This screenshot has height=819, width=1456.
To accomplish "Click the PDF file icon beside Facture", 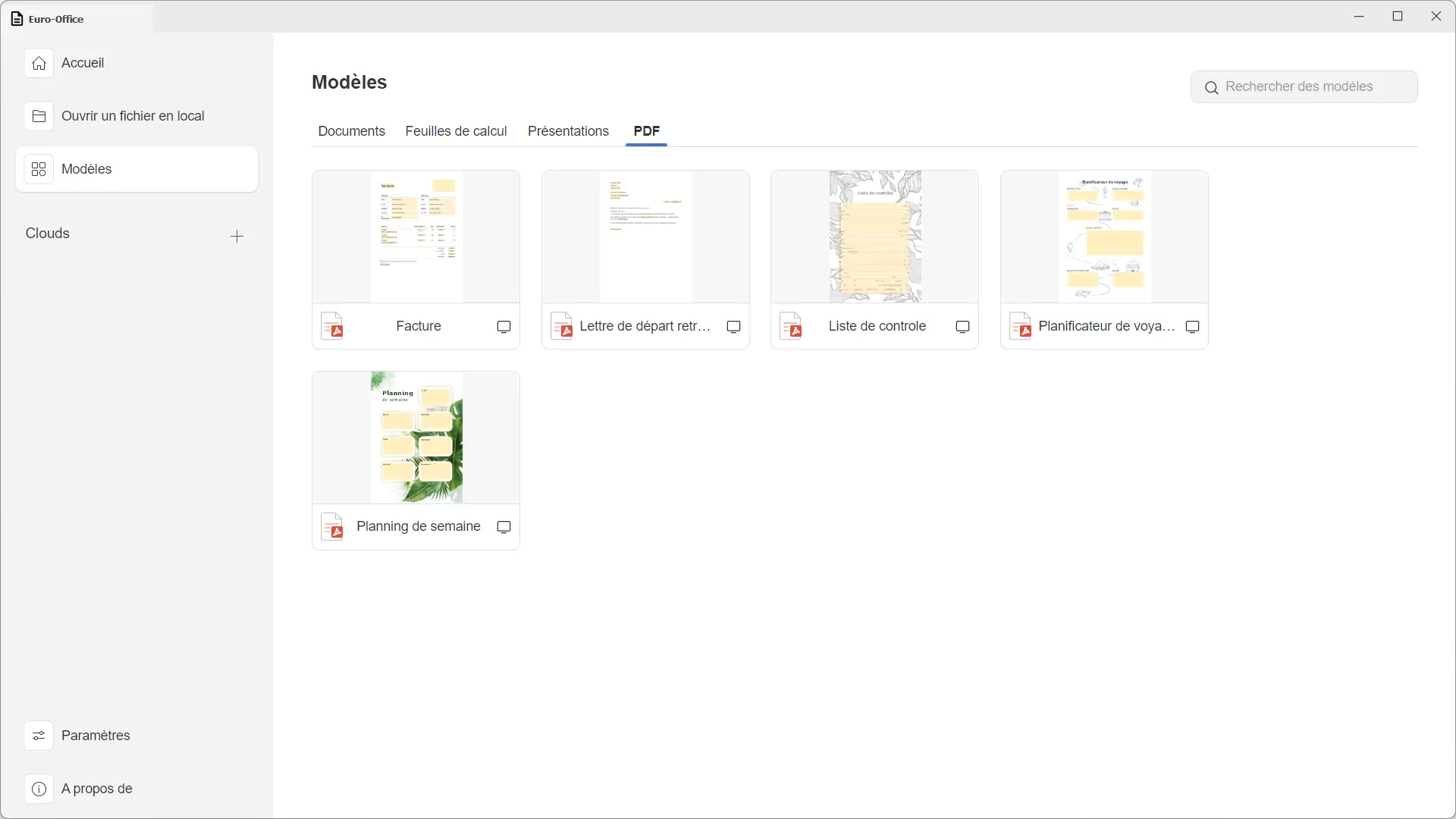I will point(332,326).
